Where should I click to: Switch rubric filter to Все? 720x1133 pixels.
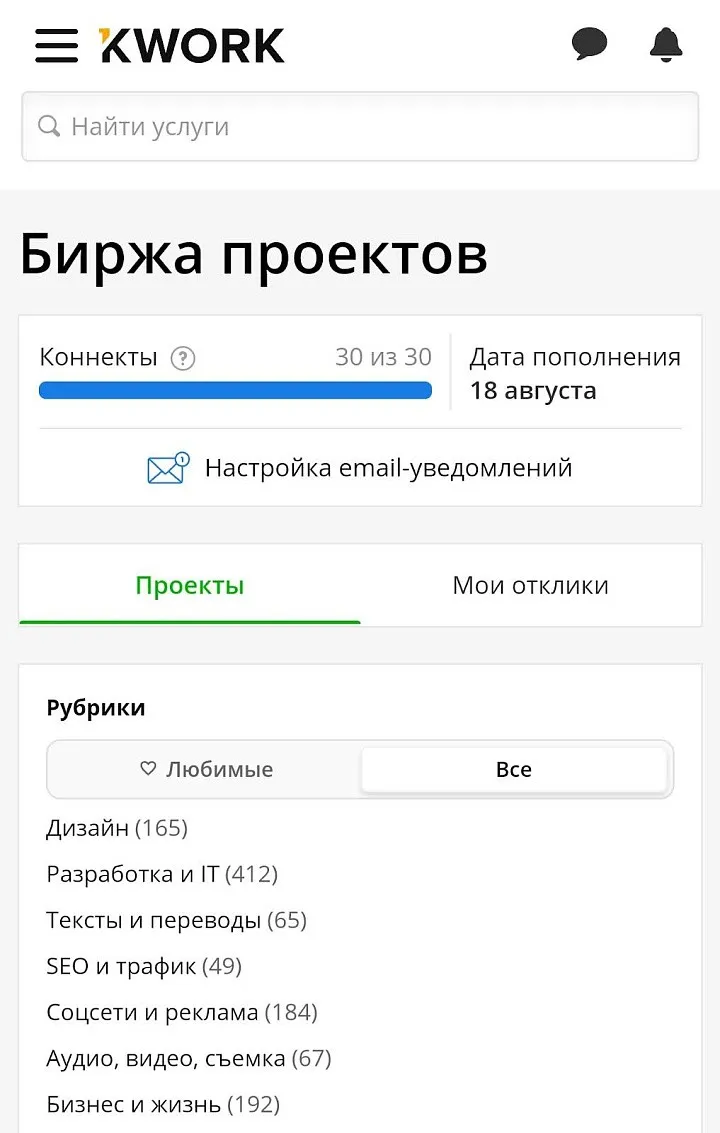pos(513,770)
